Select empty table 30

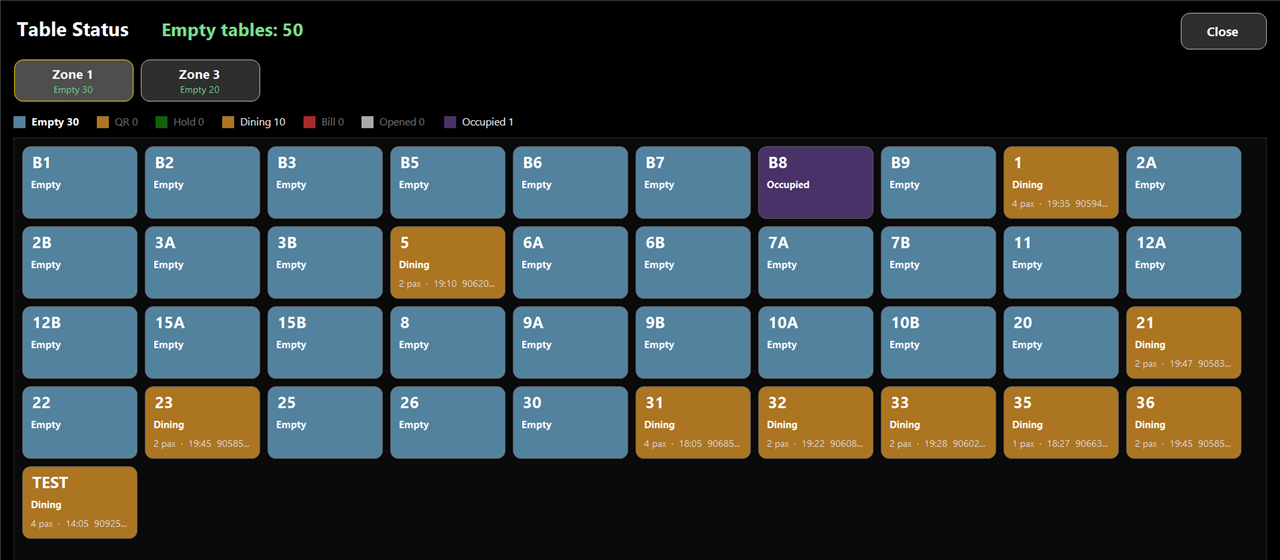(570, 422)
